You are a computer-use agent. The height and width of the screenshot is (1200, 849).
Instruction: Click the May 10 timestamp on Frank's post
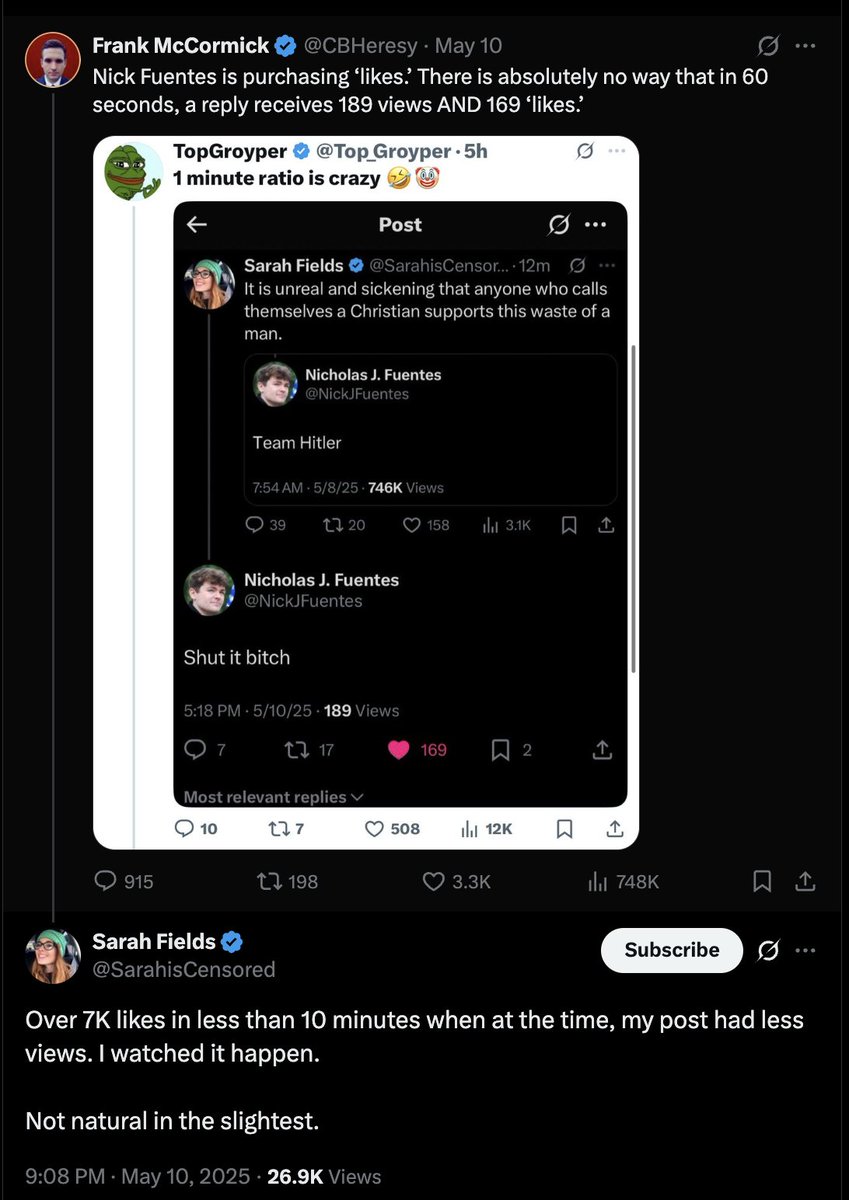click(x=468, y=46)
